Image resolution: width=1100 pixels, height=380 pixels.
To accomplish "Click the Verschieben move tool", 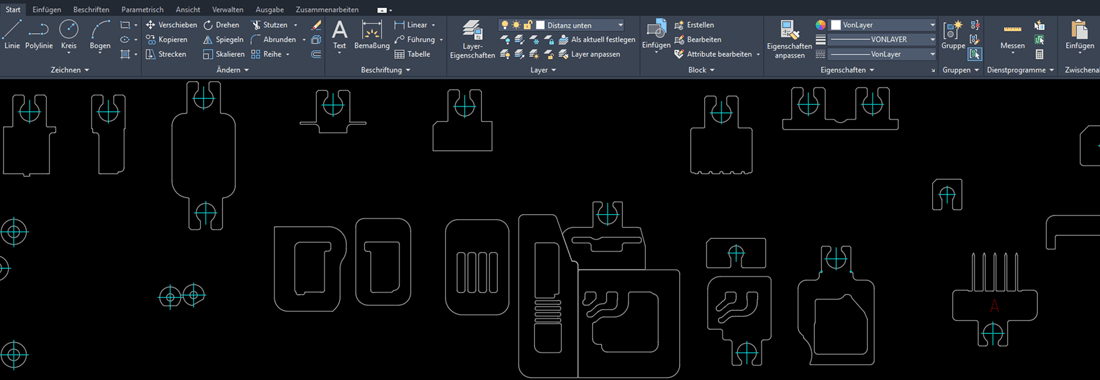I will pyautogui.click(x=172, y=25).
